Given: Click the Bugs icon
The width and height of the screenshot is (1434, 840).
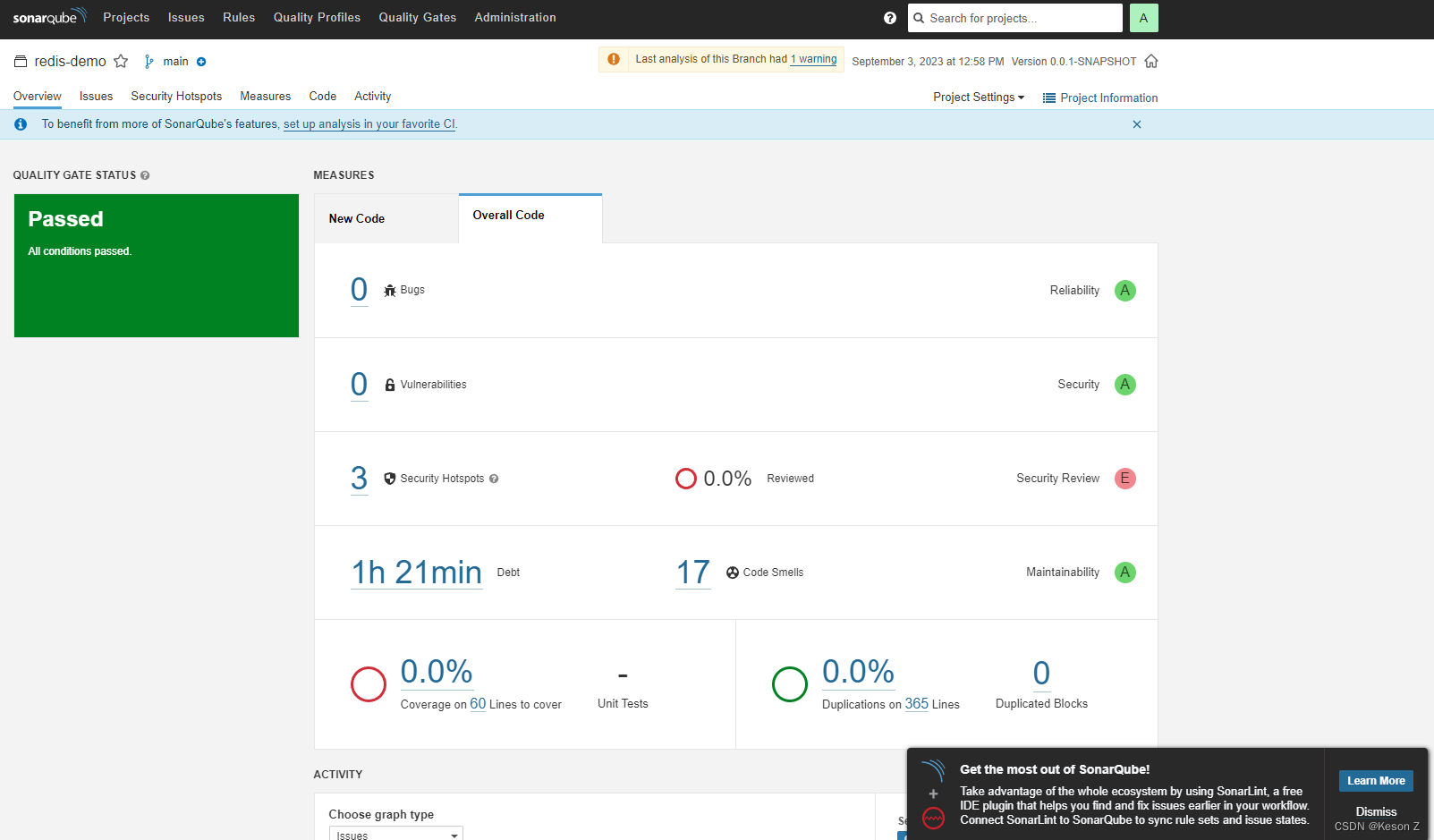Looking at the screenshot, I should (x=390, y=291).
